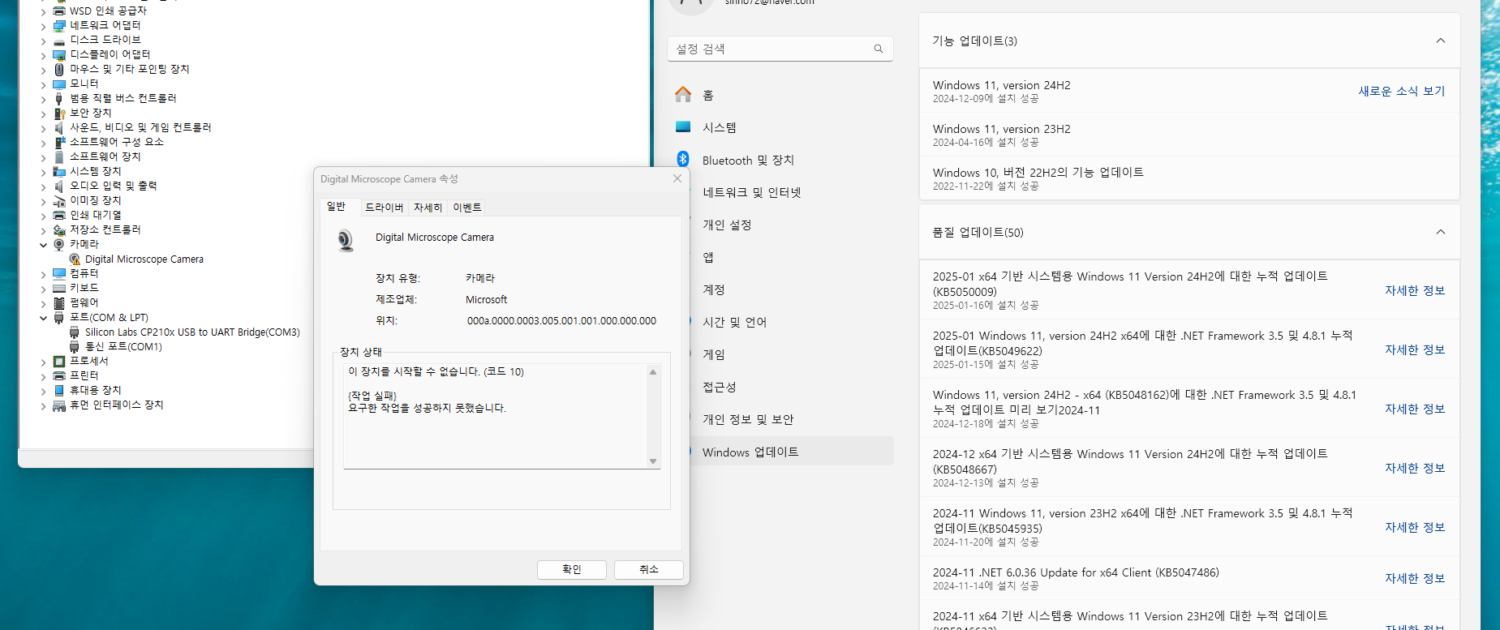The image size is (1500, 630).
Task: Click the Windows 10, 버전 22H2의 기능 업데이트 entry
Action: [x=1189, y=178]
